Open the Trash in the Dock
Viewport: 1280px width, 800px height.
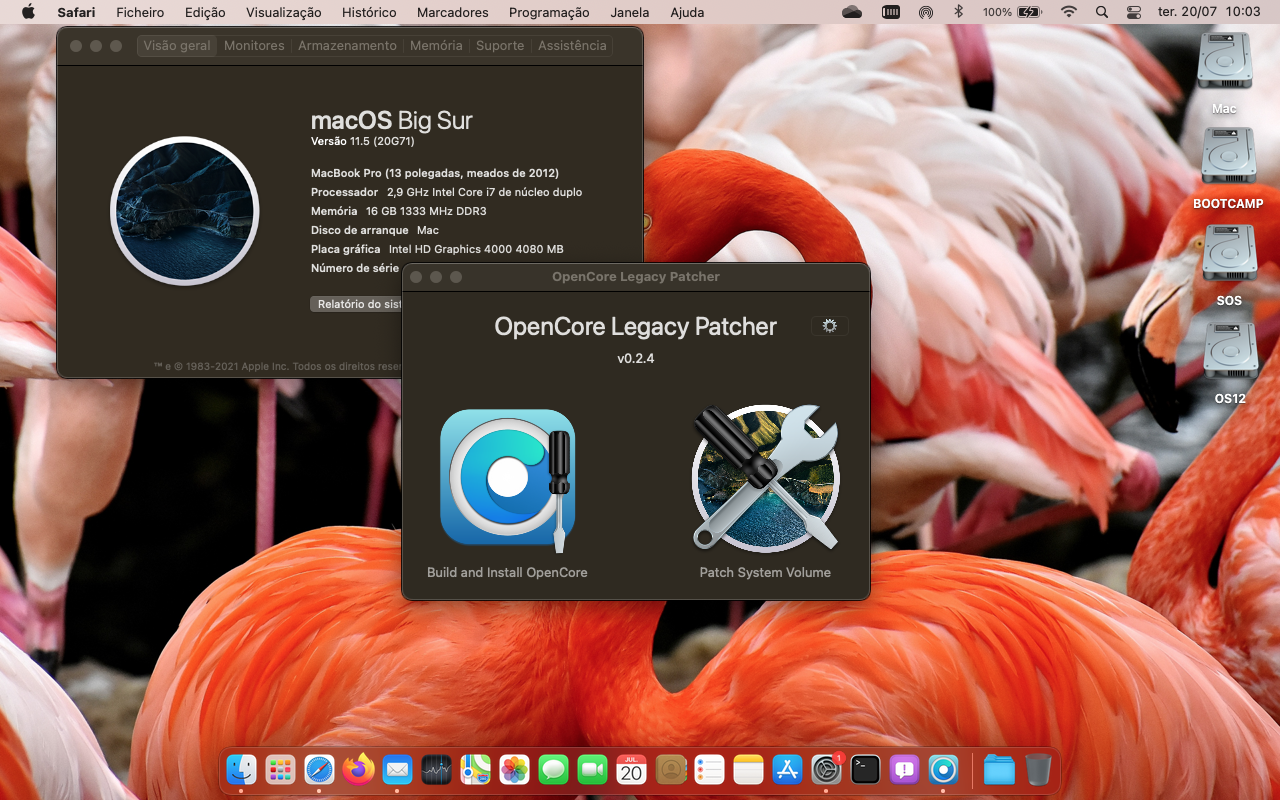point(1038,769)
